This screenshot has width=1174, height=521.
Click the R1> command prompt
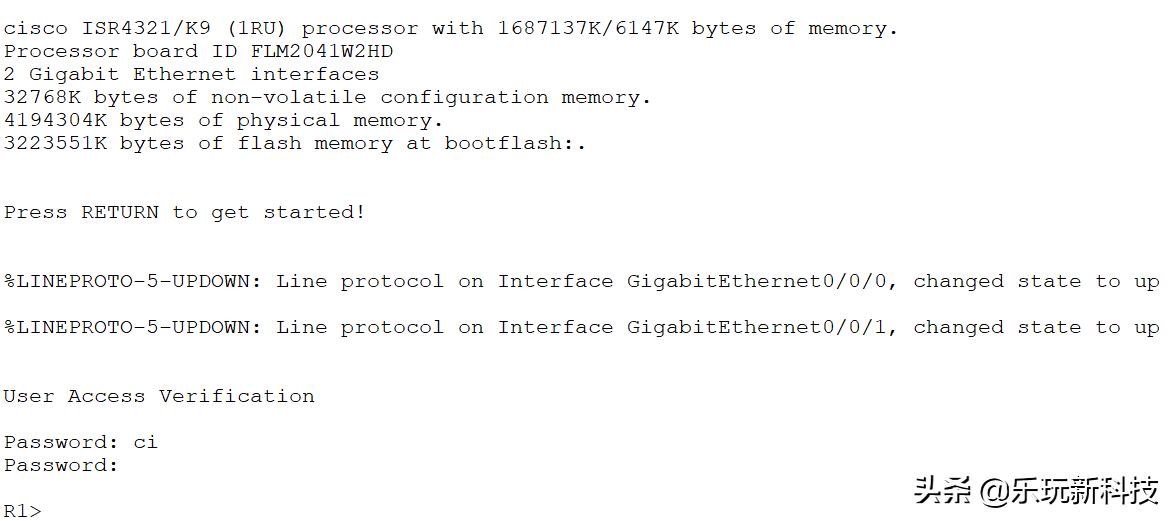[23, 511]
